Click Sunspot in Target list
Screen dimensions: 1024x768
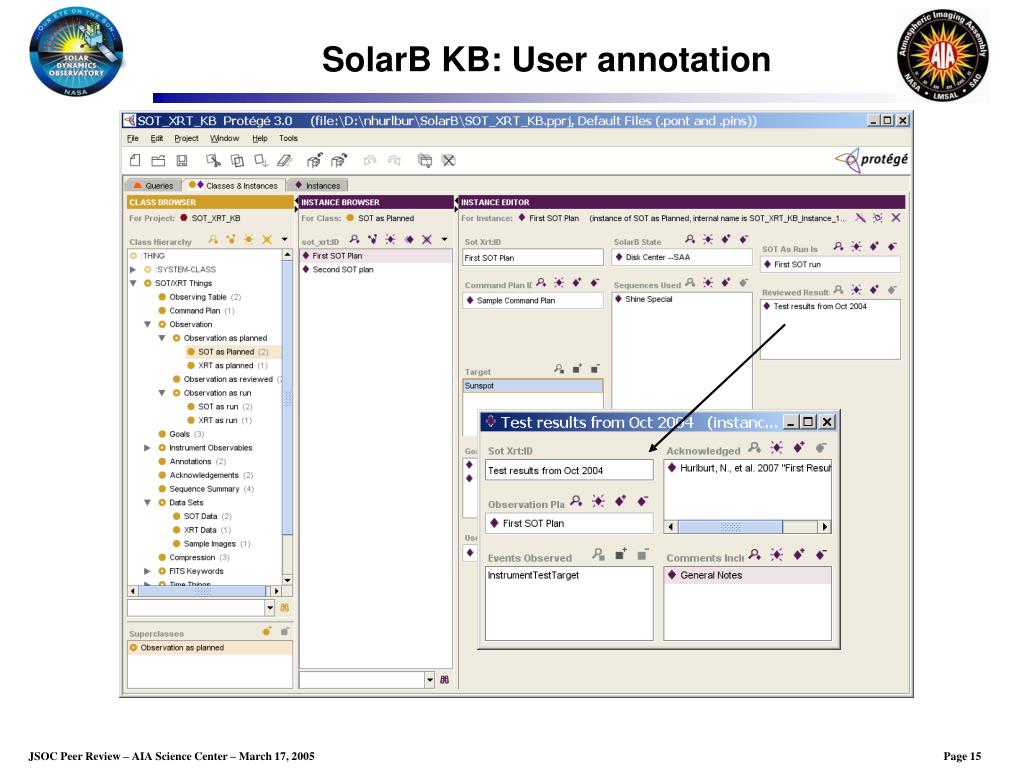(532, 386)
